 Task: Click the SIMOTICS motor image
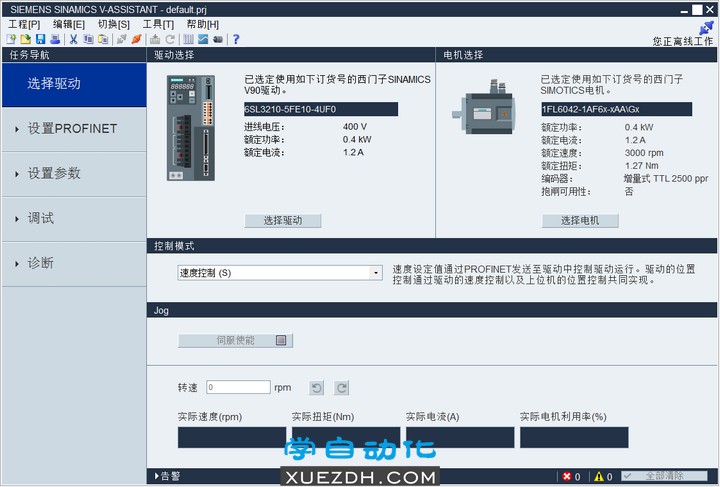tap(484, 108)
